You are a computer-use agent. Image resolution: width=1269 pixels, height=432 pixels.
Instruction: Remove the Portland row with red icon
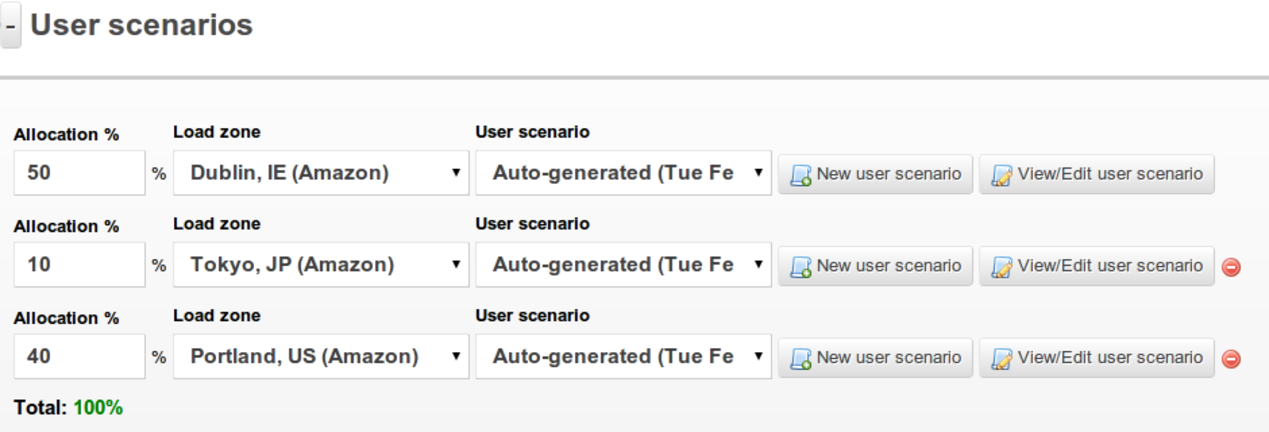[1232, 359]
